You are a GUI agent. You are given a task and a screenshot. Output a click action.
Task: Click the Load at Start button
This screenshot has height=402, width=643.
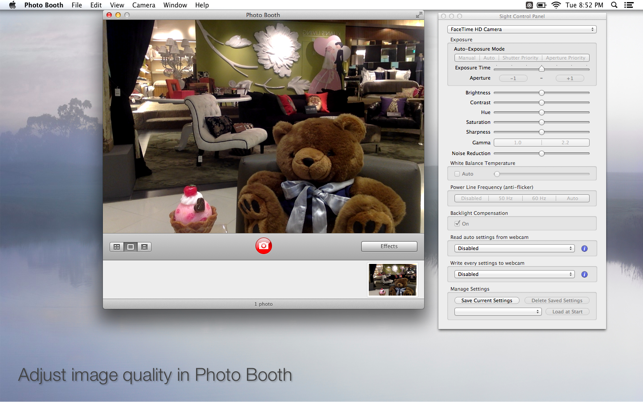(x=567, y=312)
